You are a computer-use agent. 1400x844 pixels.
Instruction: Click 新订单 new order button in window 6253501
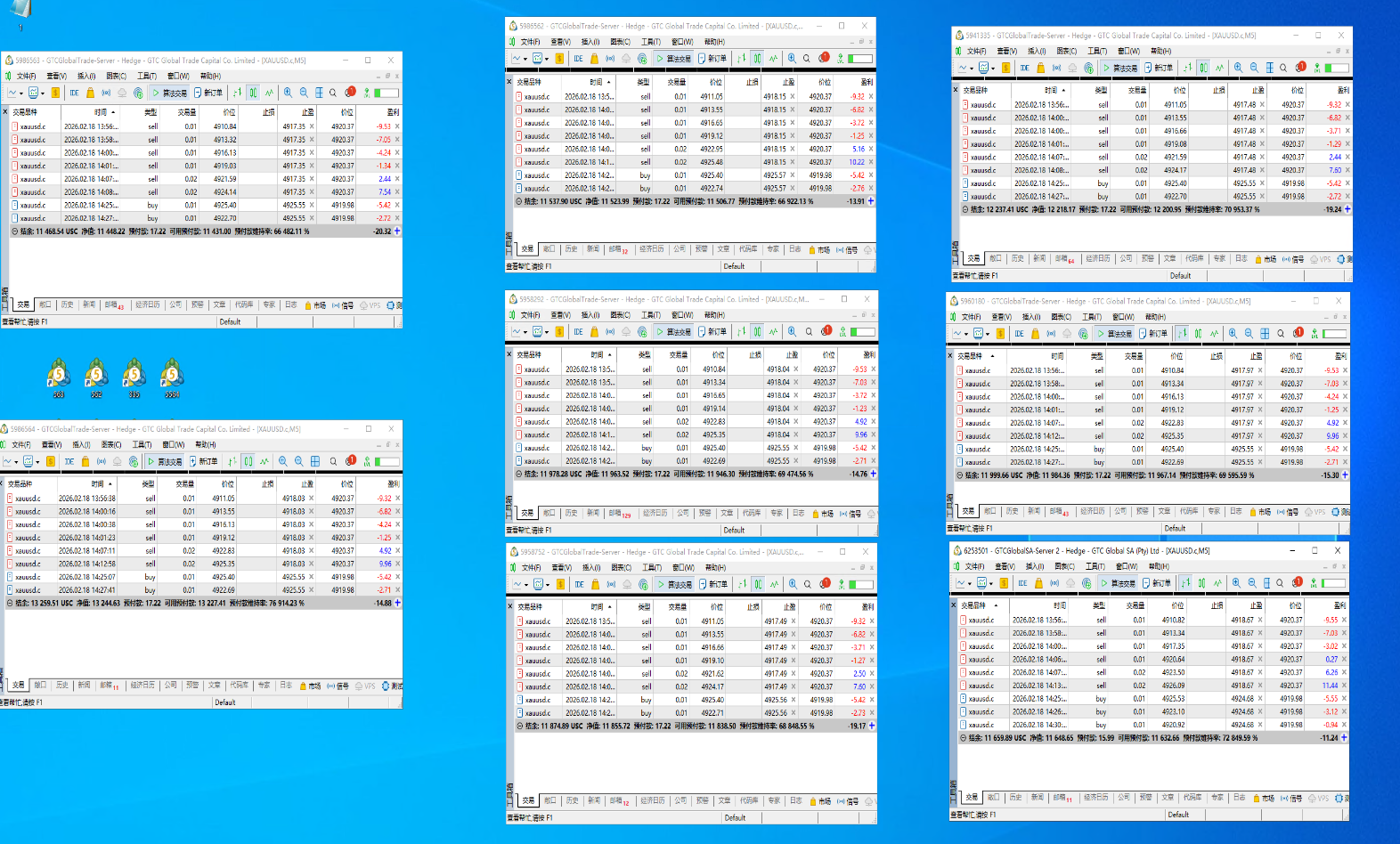(x=1157, y=583)
